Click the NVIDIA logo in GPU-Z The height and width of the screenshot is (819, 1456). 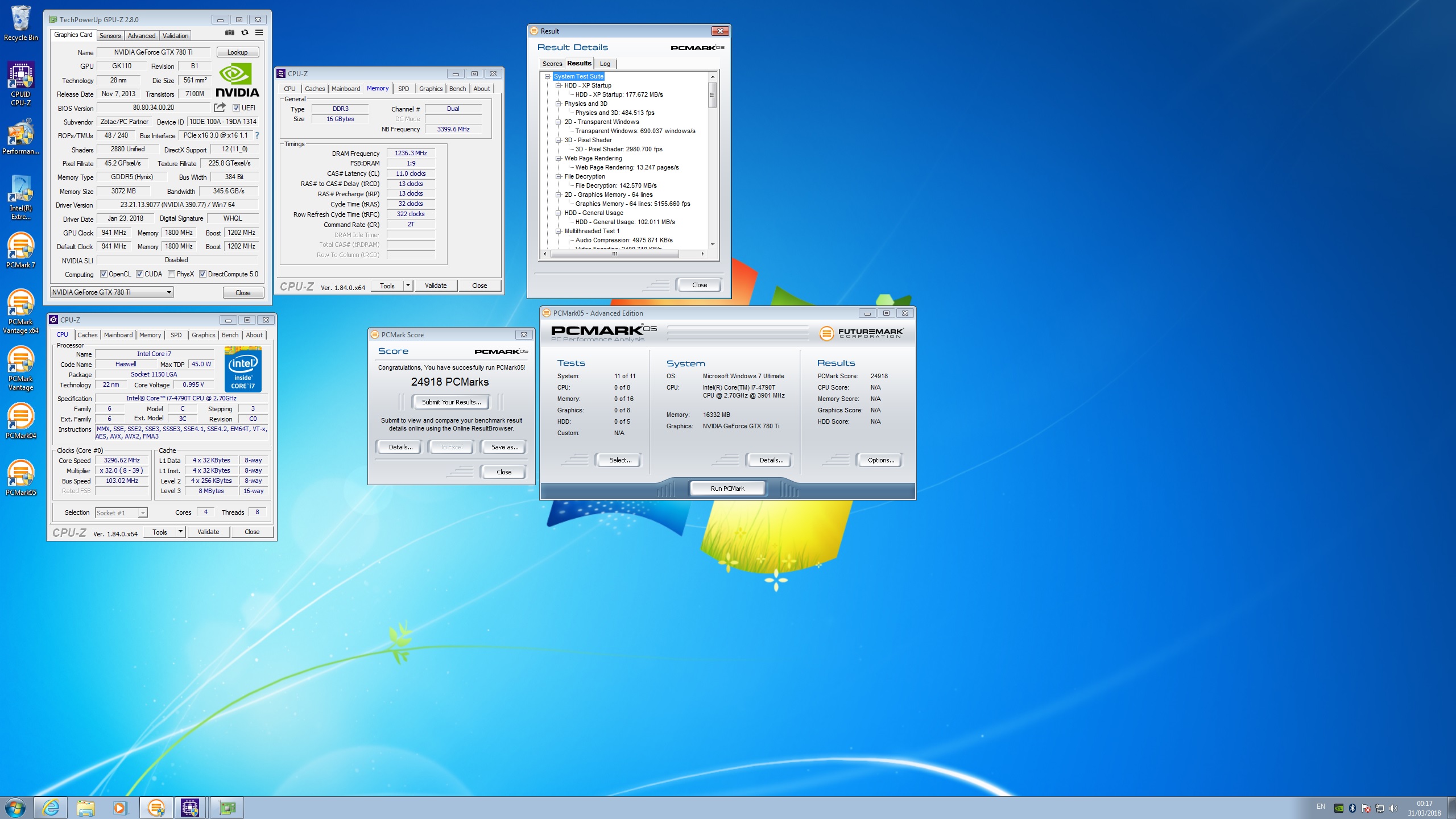pos(237,80)
